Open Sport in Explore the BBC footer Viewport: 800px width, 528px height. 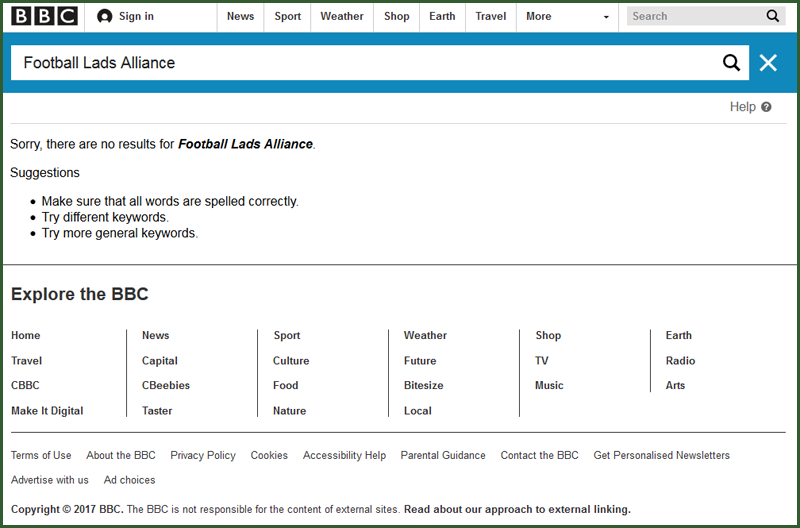[x=287, y=335]
